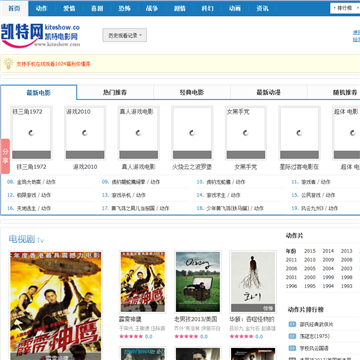Open the 真人游戏电影 poster thumbnail
This screenshot has height=360, width=360.
(139, 133)
